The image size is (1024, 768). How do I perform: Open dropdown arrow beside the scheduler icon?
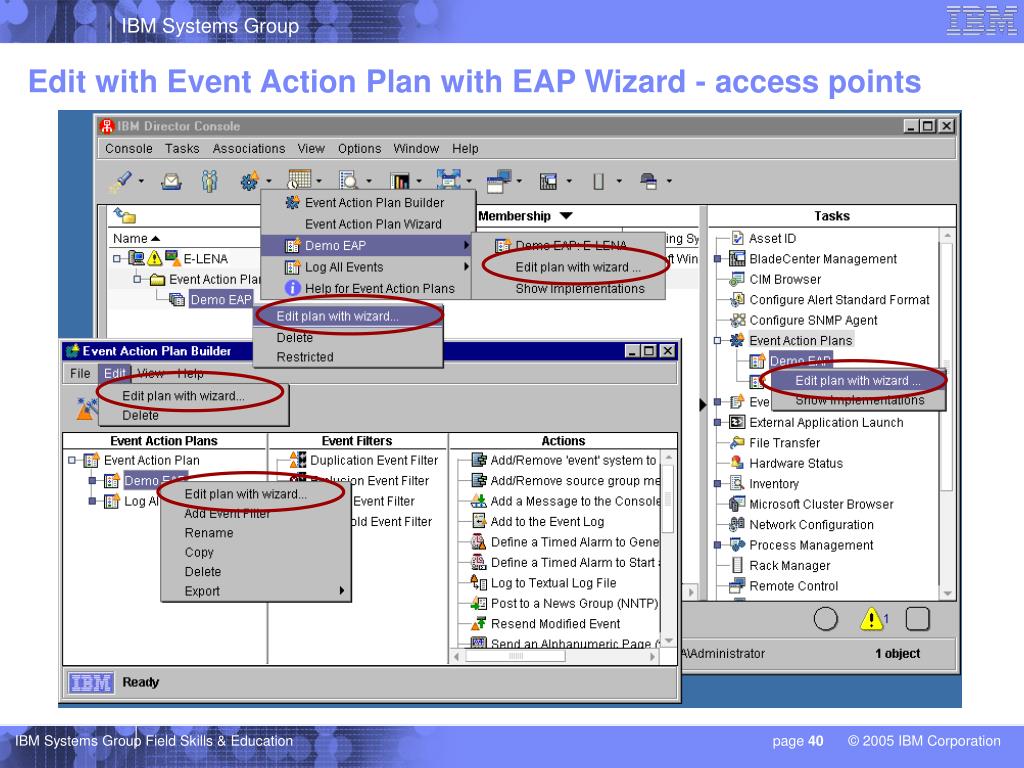319,181
